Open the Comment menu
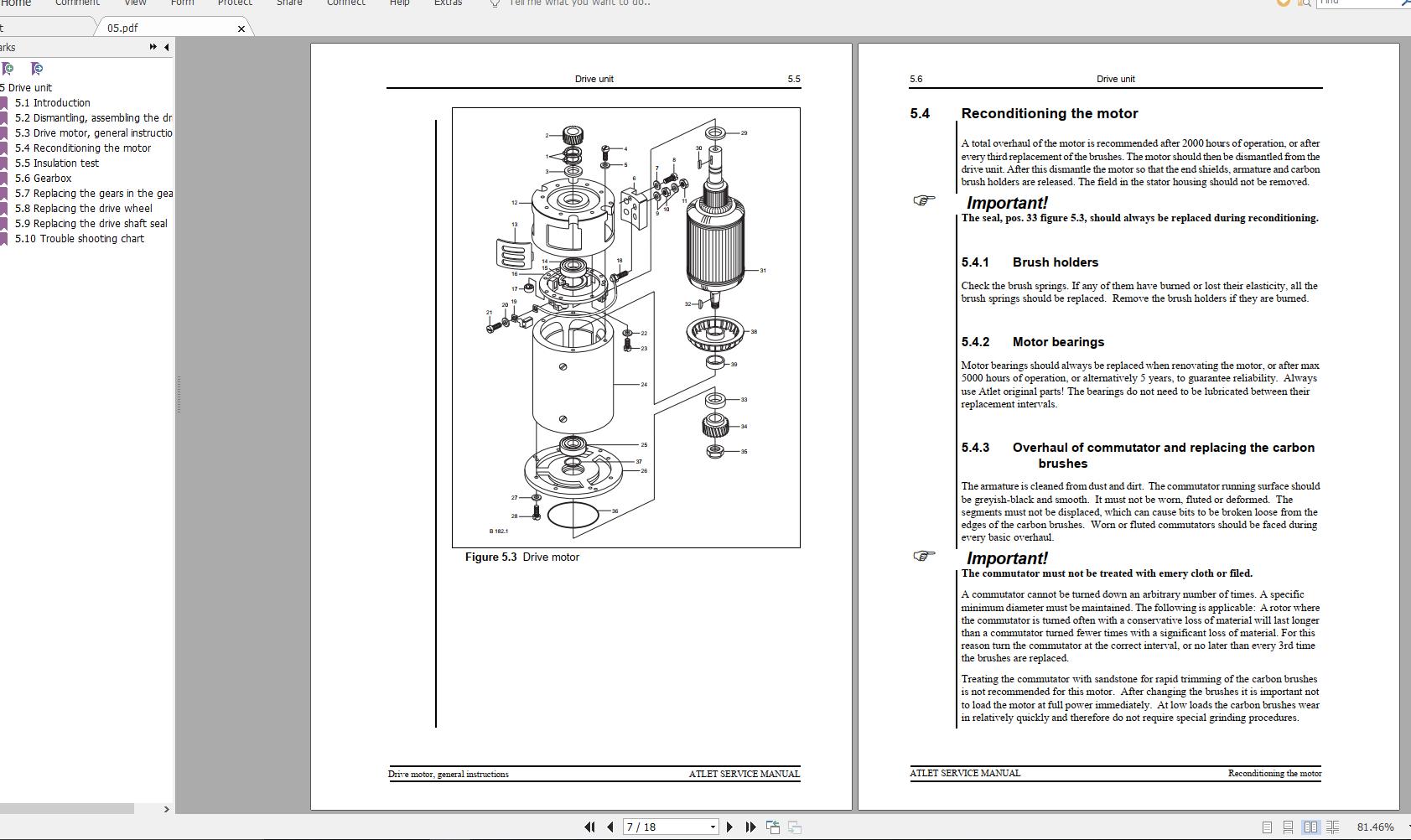The height and width of the screenshot is (840, 1411). 76,3
